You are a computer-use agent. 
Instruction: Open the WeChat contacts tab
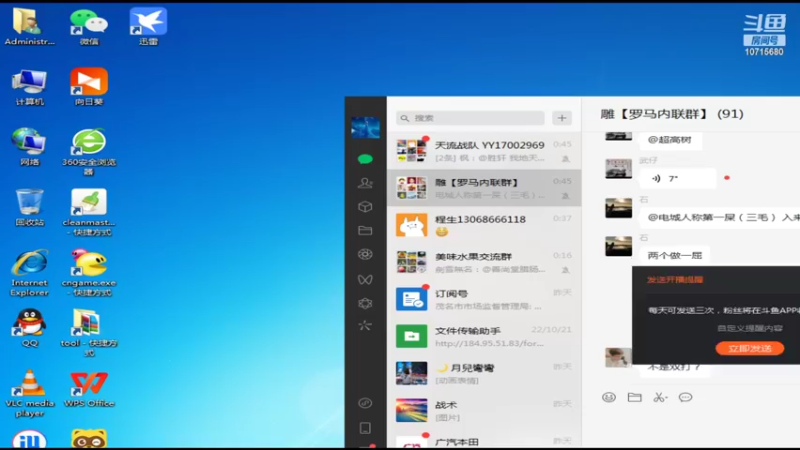click(365, 183)
